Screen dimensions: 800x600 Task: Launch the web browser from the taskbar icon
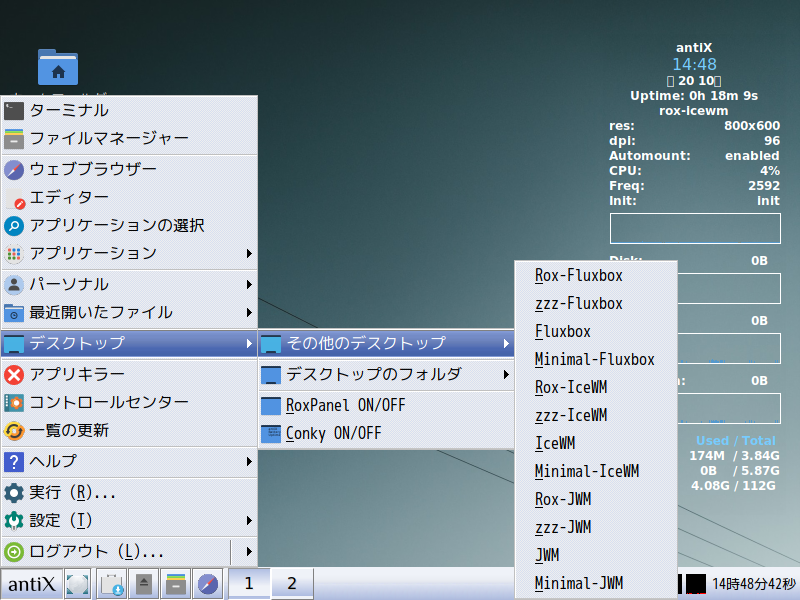(208, 584)
